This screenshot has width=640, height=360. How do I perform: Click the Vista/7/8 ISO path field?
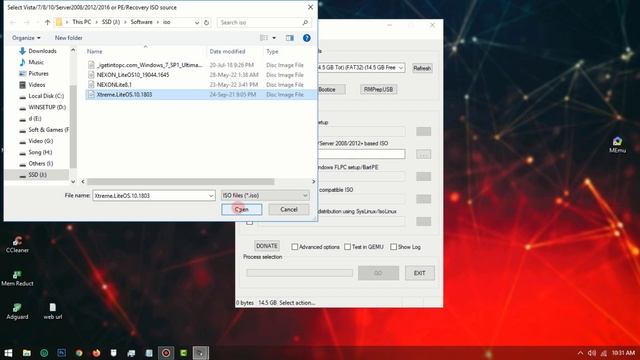coord(361,154)
